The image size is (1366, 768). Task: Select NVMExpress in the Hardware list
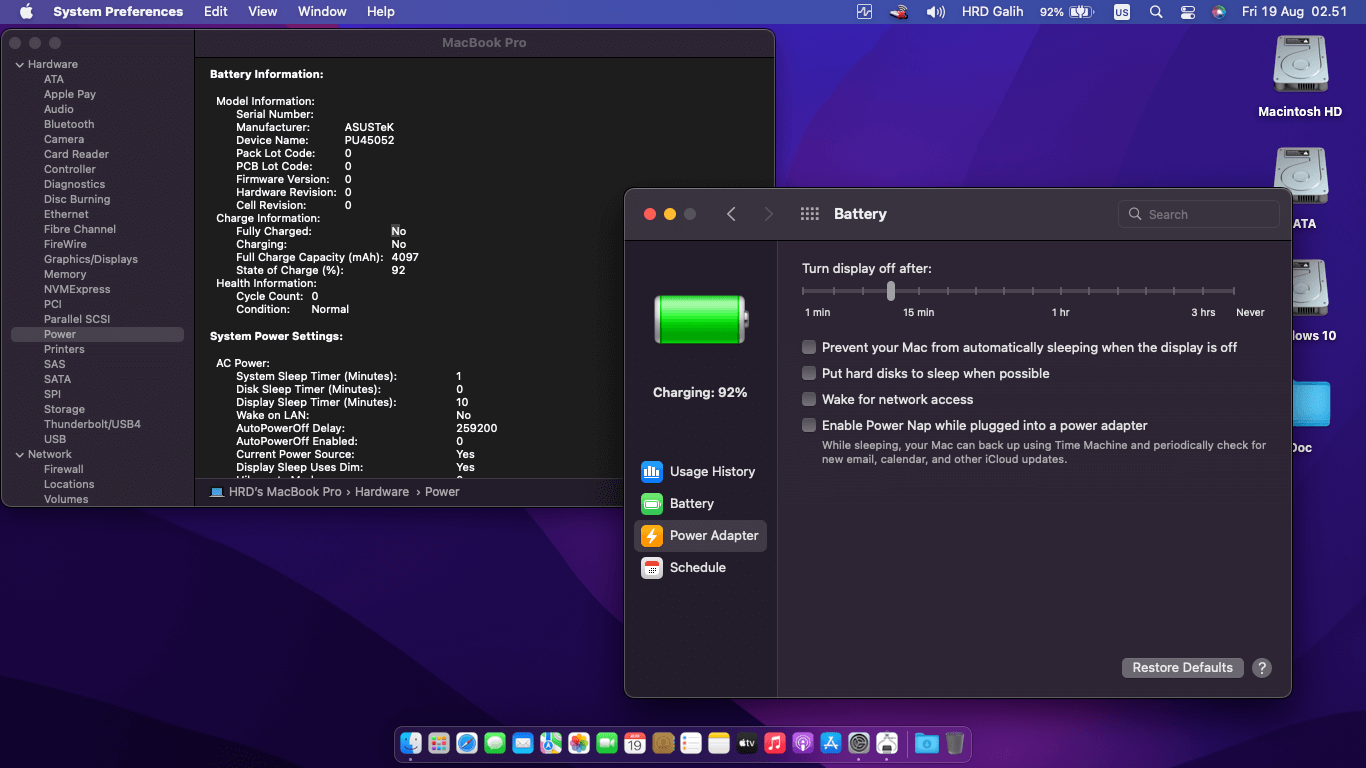point(77,289)
